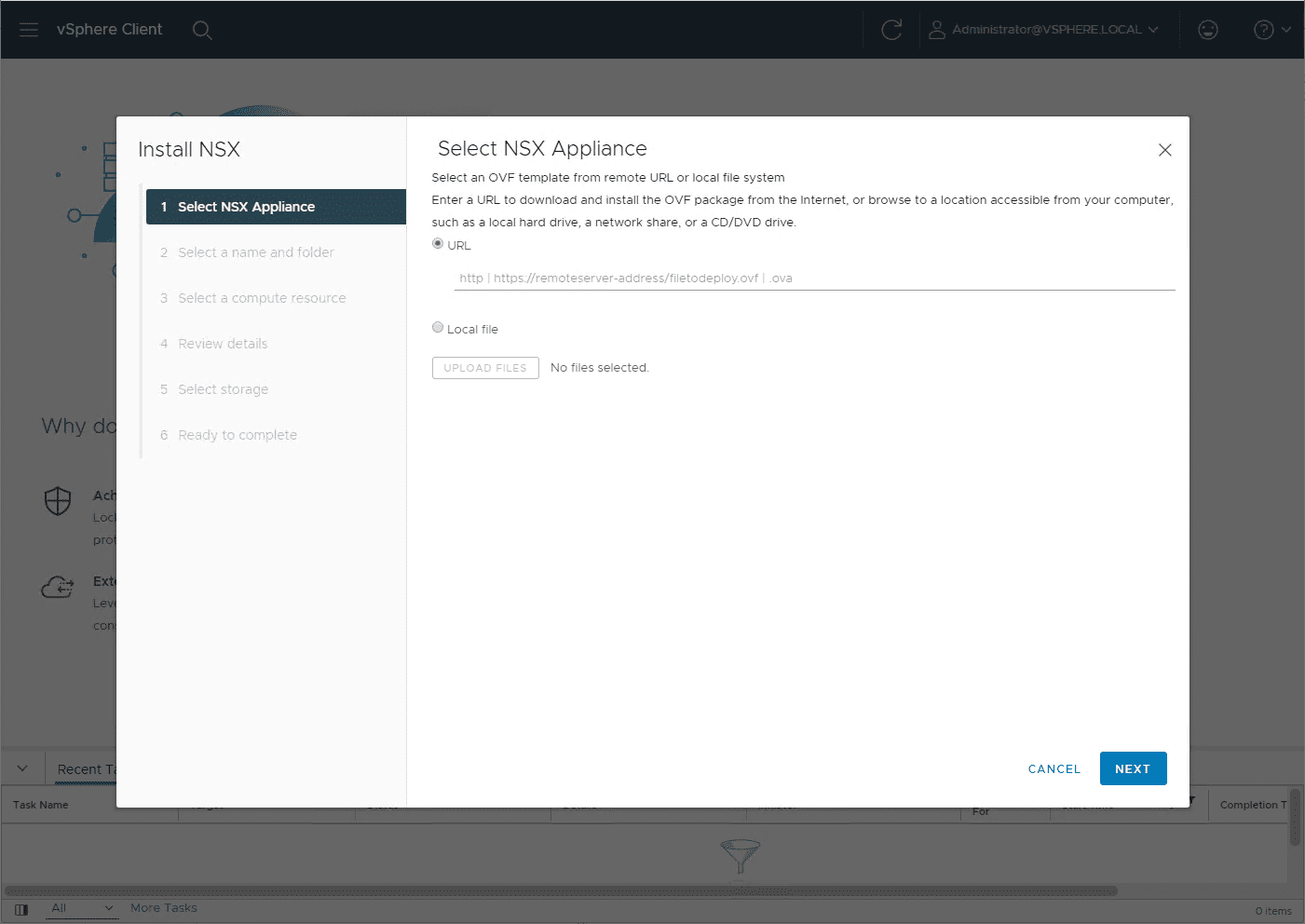Click the help question mark icon
Screen dimensions: 1305x924
(1263, 29)
